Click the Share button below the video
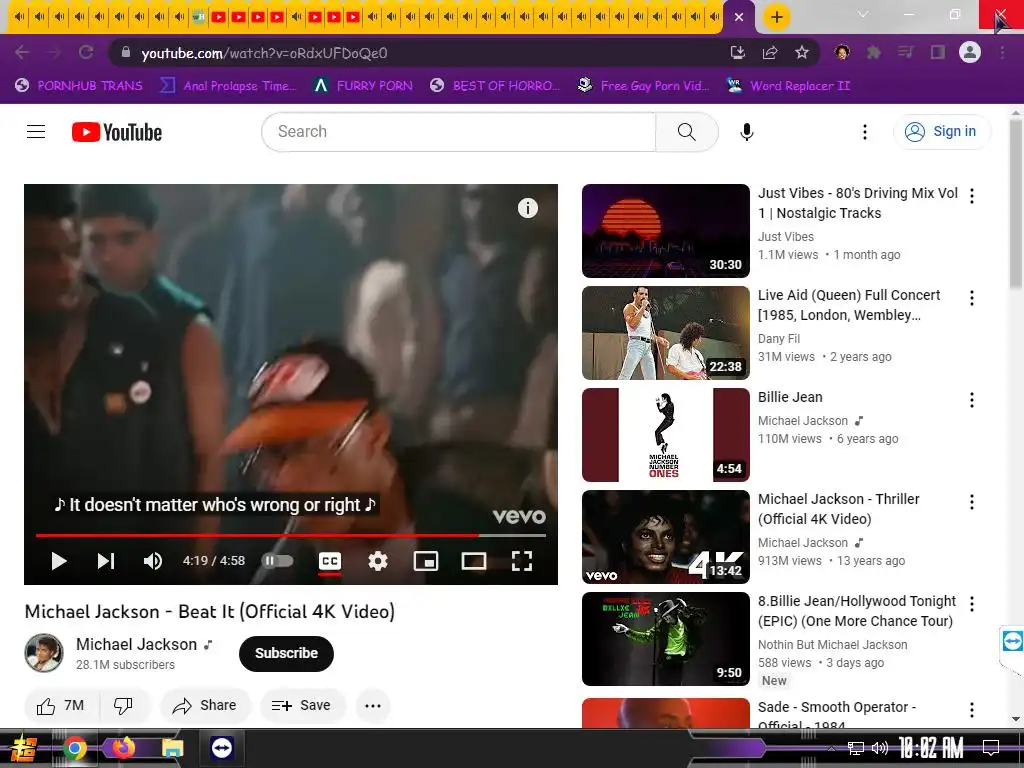Viewport: 1024px width, 768px height. [205, 705]
